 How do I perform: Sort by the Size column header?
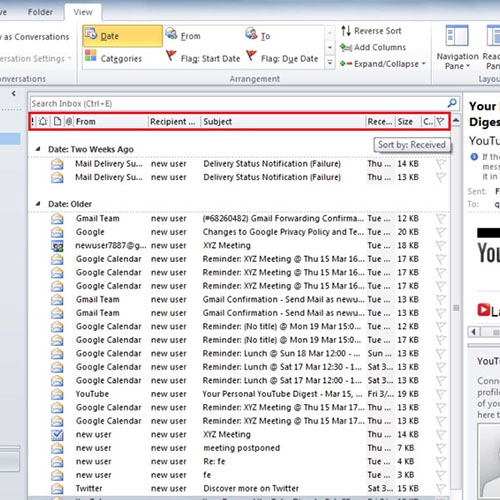click(x=408, y=122)
